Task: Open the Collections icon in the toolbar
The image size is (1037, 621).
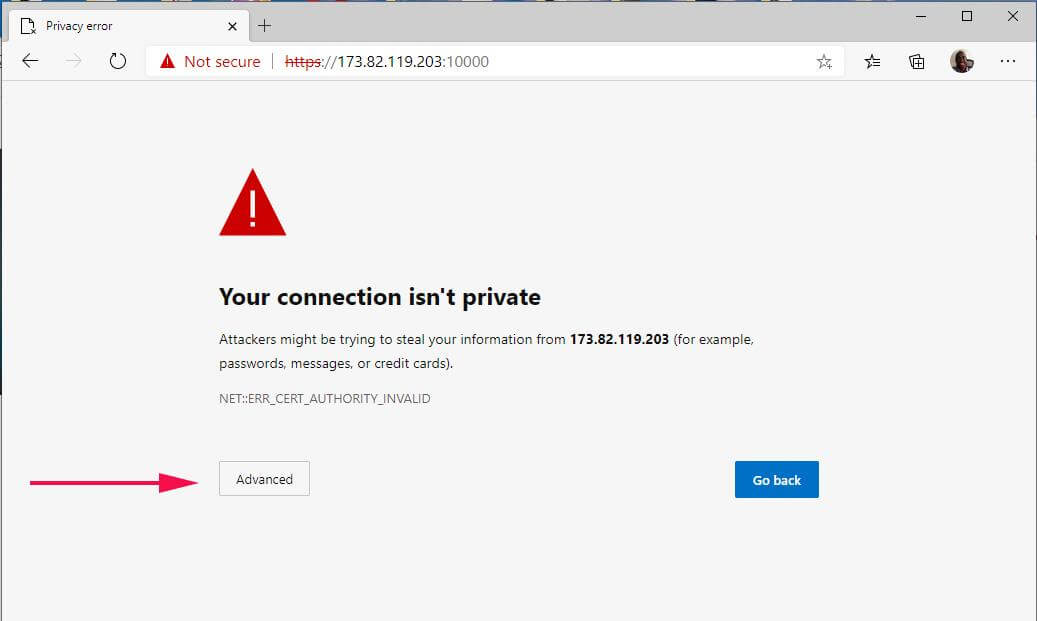Action: 917,62
